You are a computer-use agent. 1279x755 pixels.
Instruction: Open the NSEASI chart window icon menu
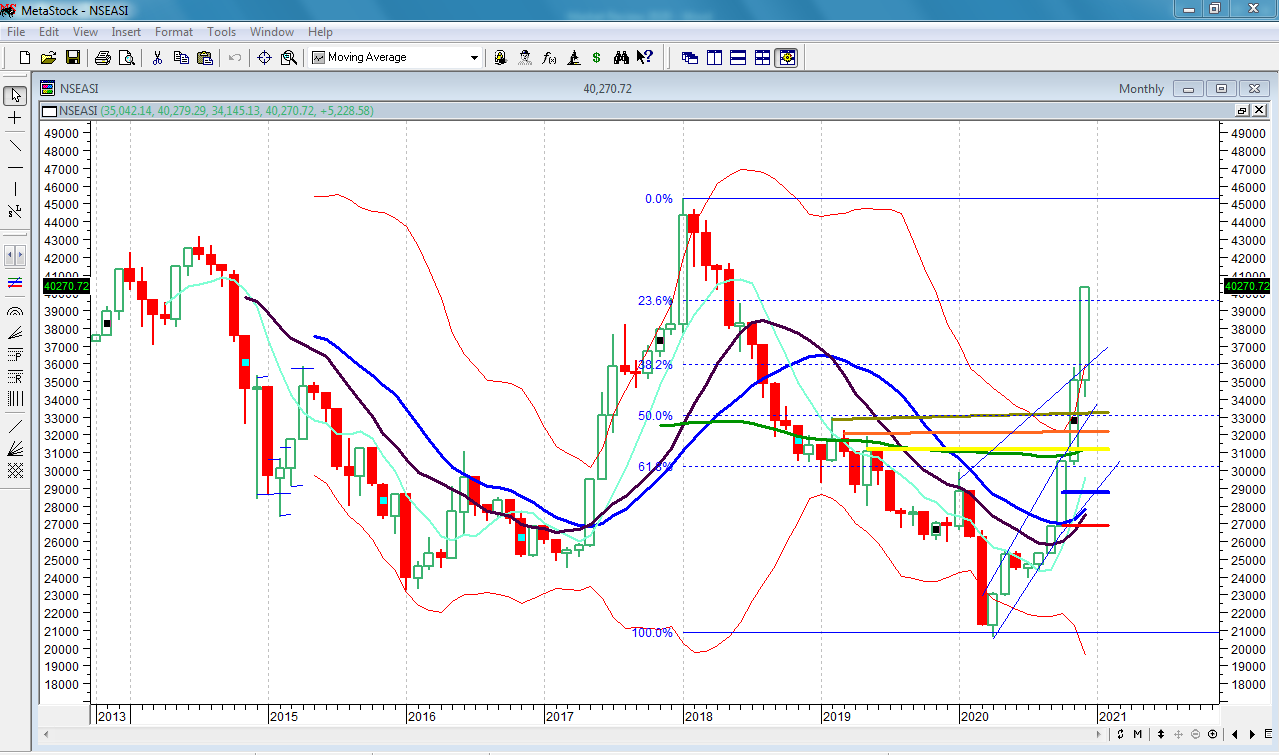click(x=47, y=89)
